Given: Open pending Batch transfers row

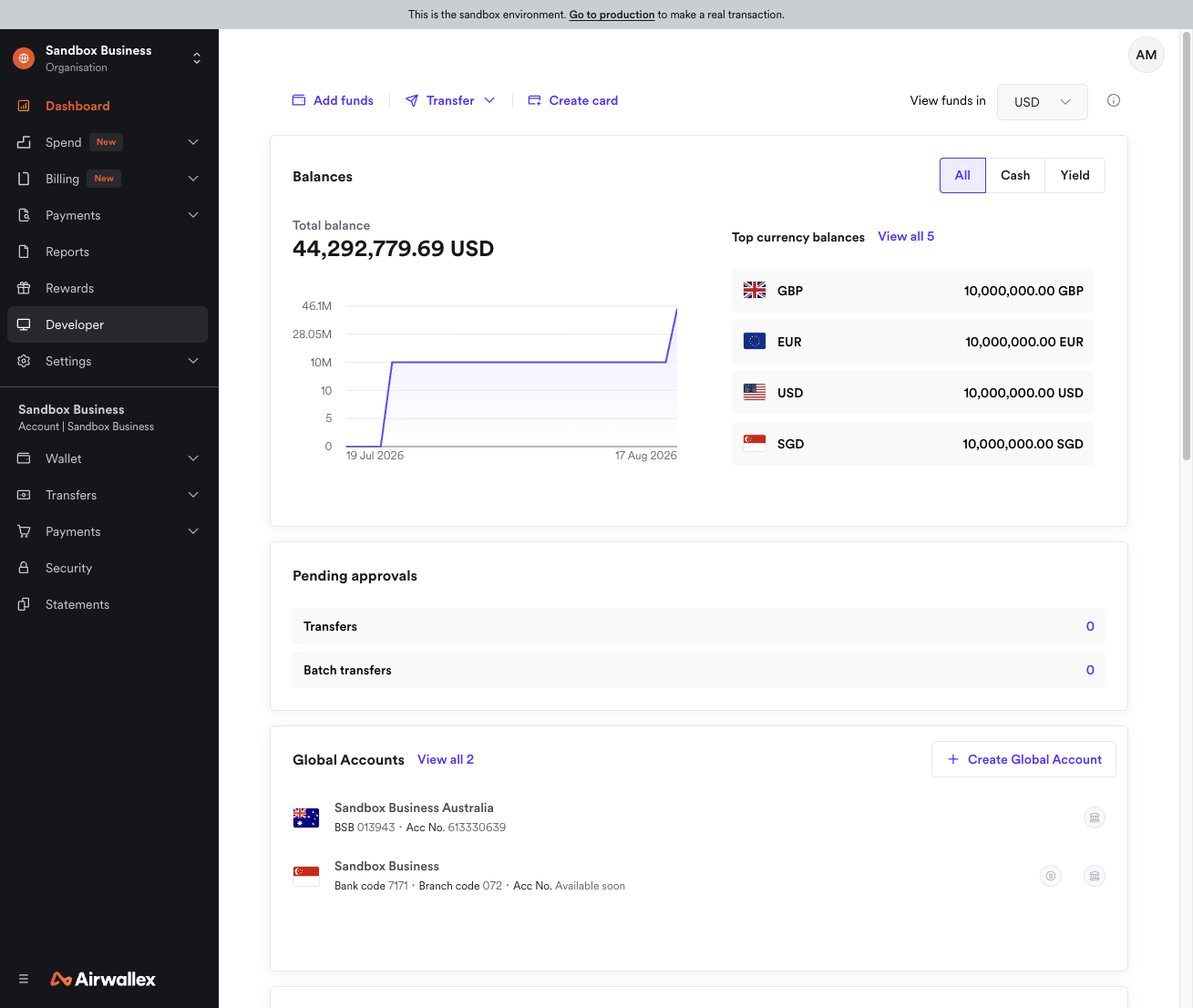Looking at the screenshot, I should (x=699, y=670).
